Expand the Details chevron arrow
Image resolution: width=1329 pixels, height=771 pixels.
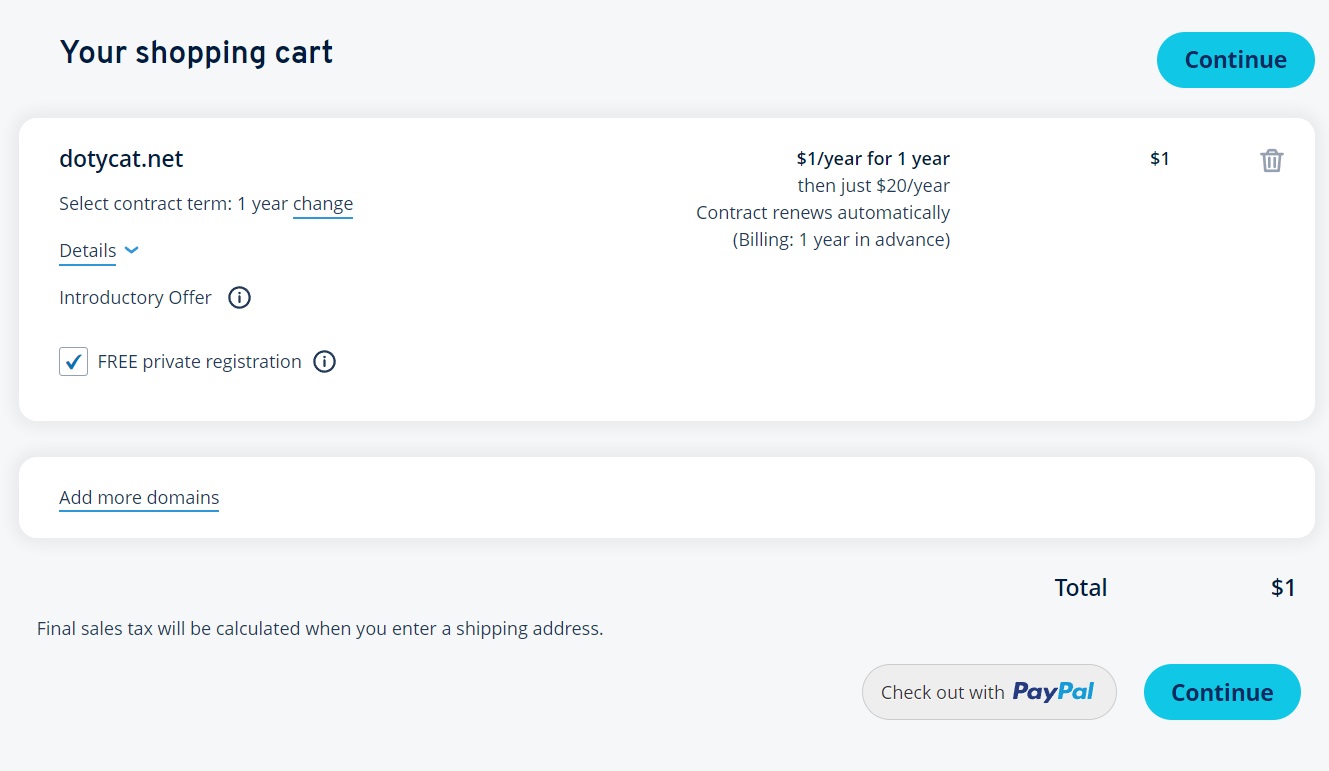[x=132, y=250]
